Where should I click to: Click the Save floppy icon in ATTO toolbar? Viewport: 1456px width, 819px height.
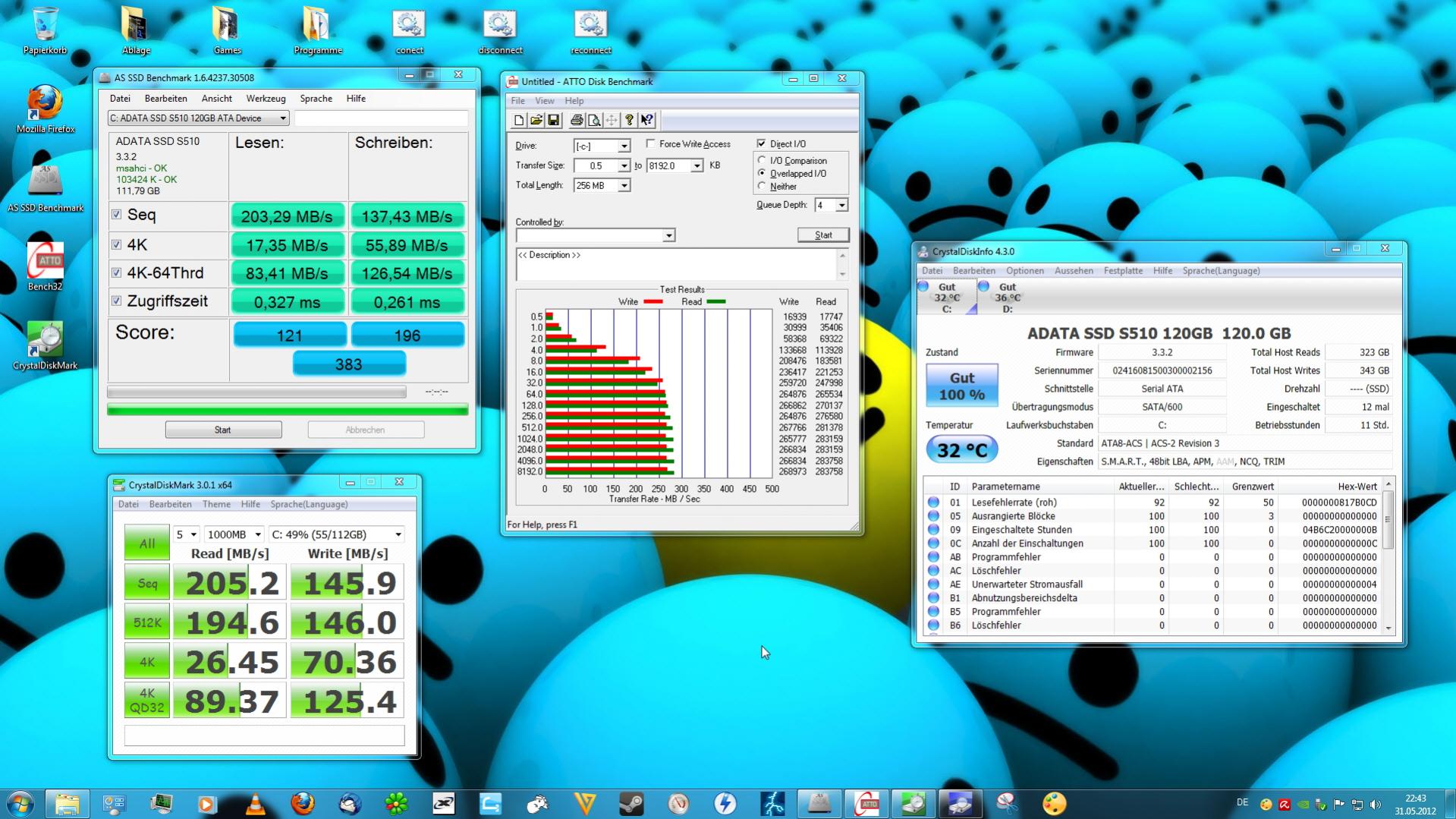point(553,120)
